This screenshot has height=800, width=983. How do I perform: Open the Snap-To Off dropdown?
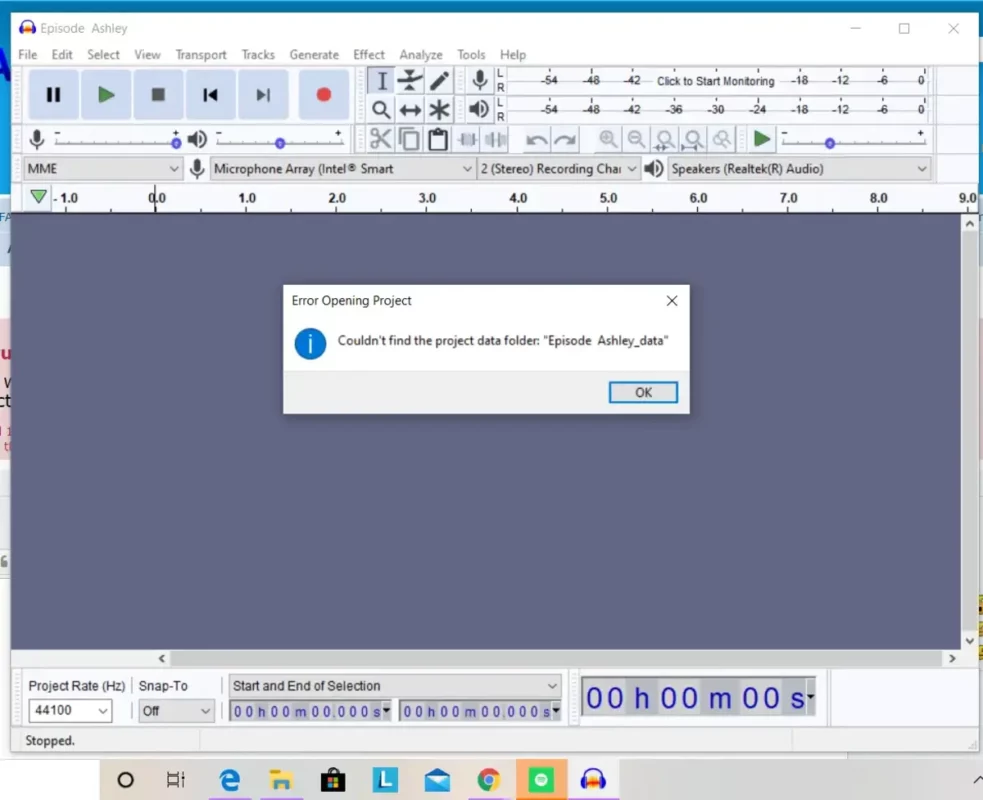tap(176, 710)
